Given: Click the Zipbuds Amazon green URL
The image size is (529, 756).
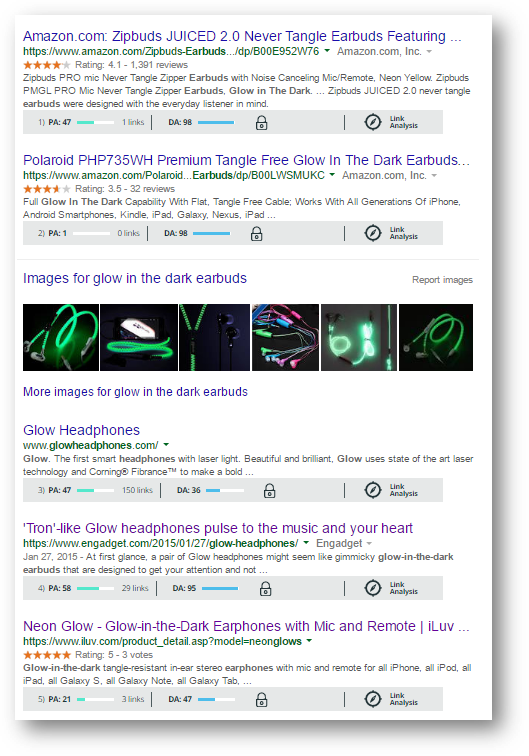Looking at the screenshot, I should (171, 51).
